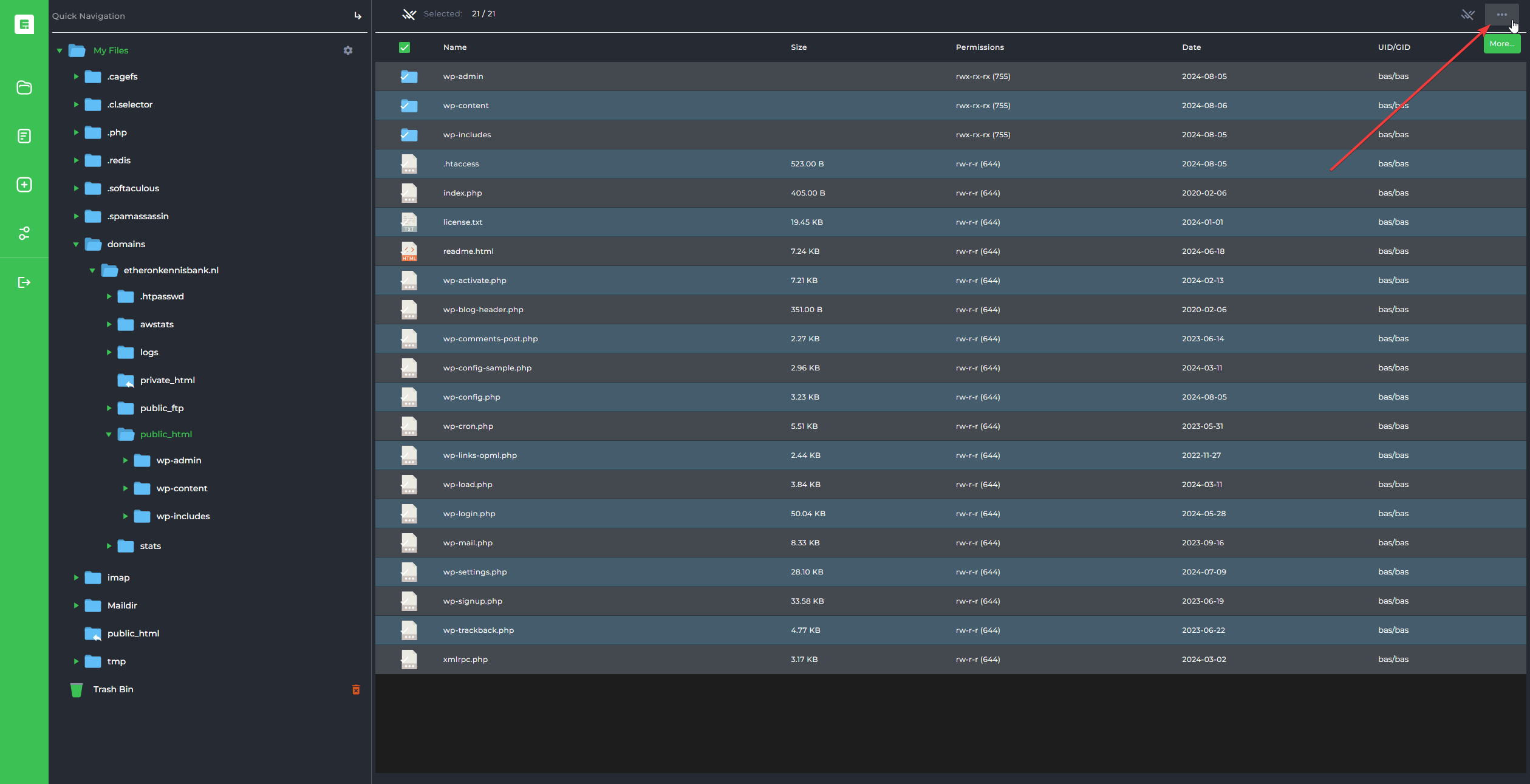Screen dimensions: 1530x784
Task: Toggle selection checkbox on wp-content folder
Action: point(409,106)
